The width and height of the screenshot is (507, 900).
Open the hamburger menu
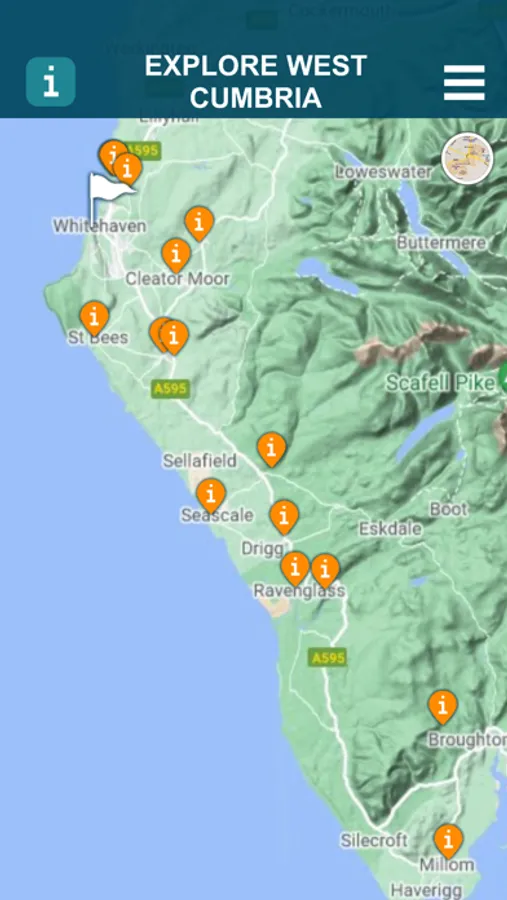(464, 83)
